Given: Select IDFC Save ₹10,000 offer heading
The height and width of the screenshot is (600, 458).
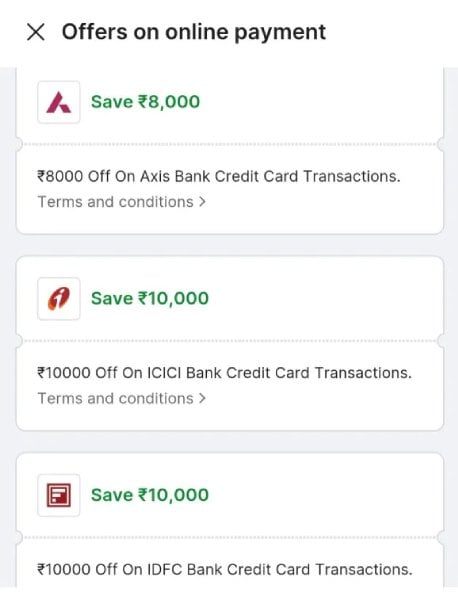Looking at the screenshot, I should tap(150, 495).
